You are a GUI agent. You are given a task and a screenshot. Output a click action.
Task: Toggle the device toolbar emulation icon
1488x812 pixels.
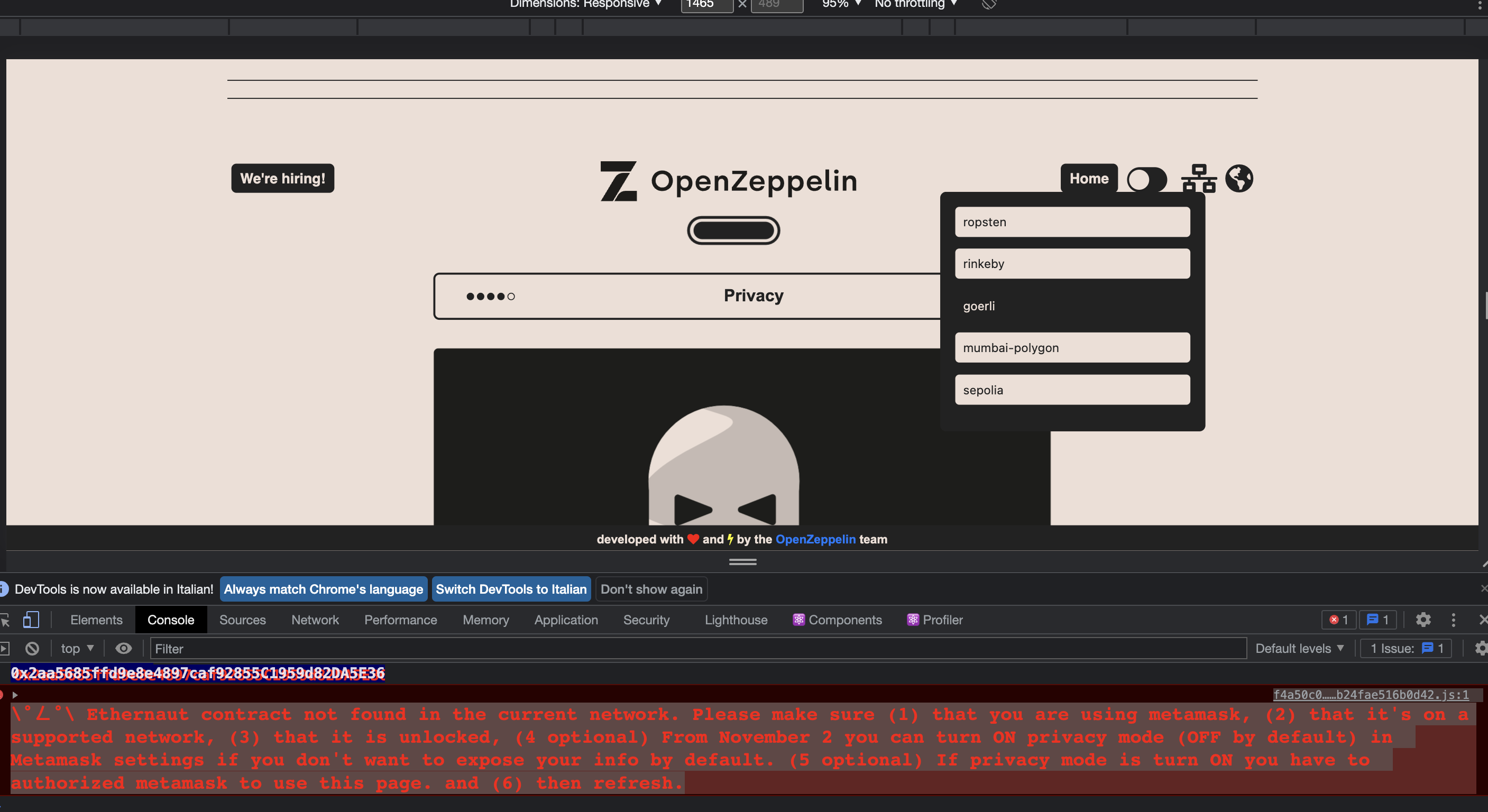pos(31,620)
